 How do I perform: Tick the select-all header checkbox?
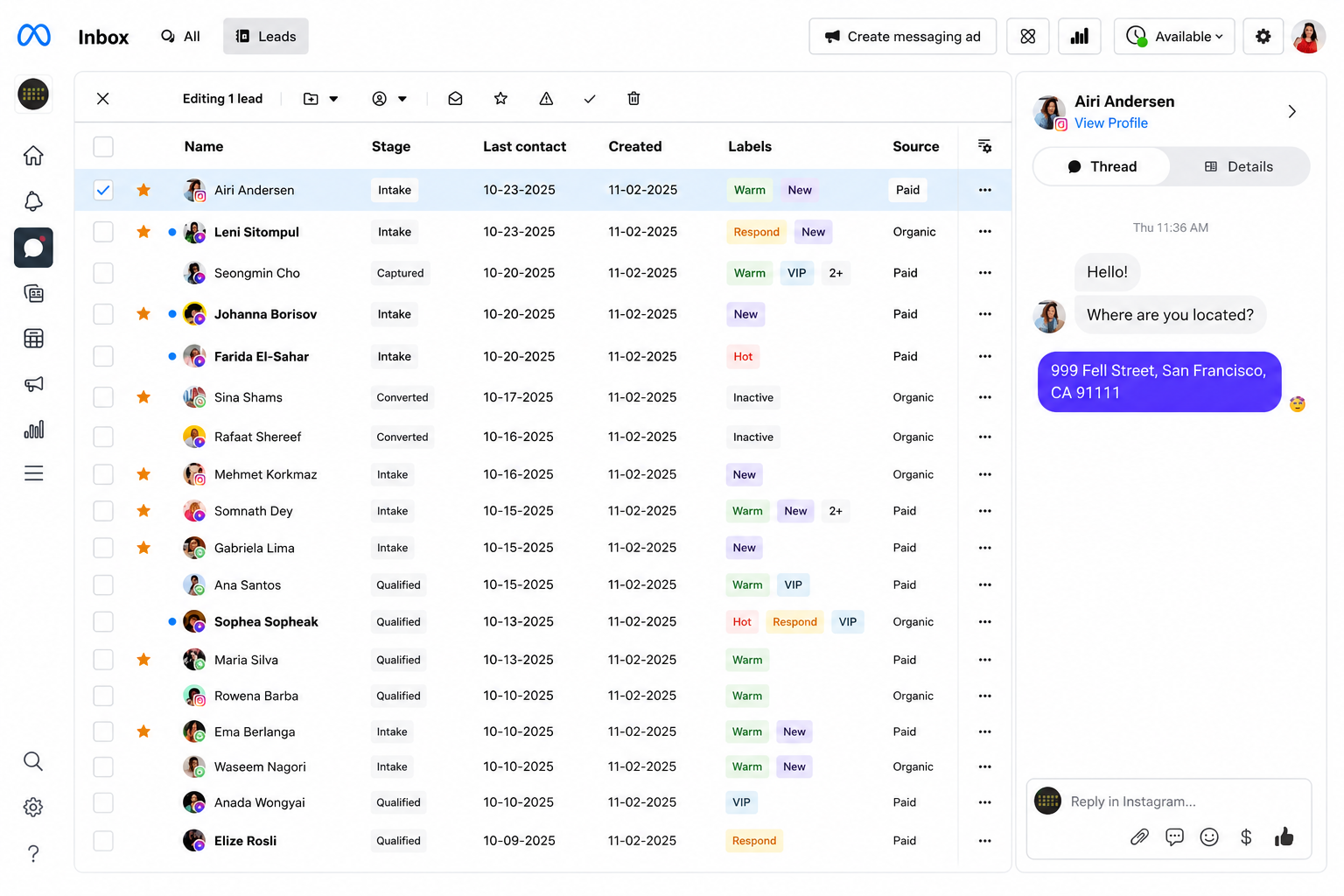[x=103, y=147]
